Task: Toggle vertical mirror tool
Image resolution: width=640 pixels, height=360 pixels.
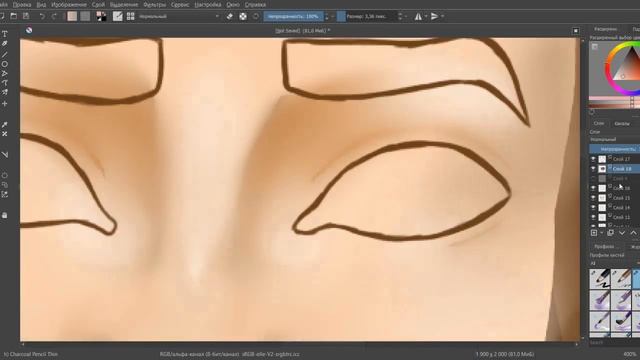Action: (435, 16)
